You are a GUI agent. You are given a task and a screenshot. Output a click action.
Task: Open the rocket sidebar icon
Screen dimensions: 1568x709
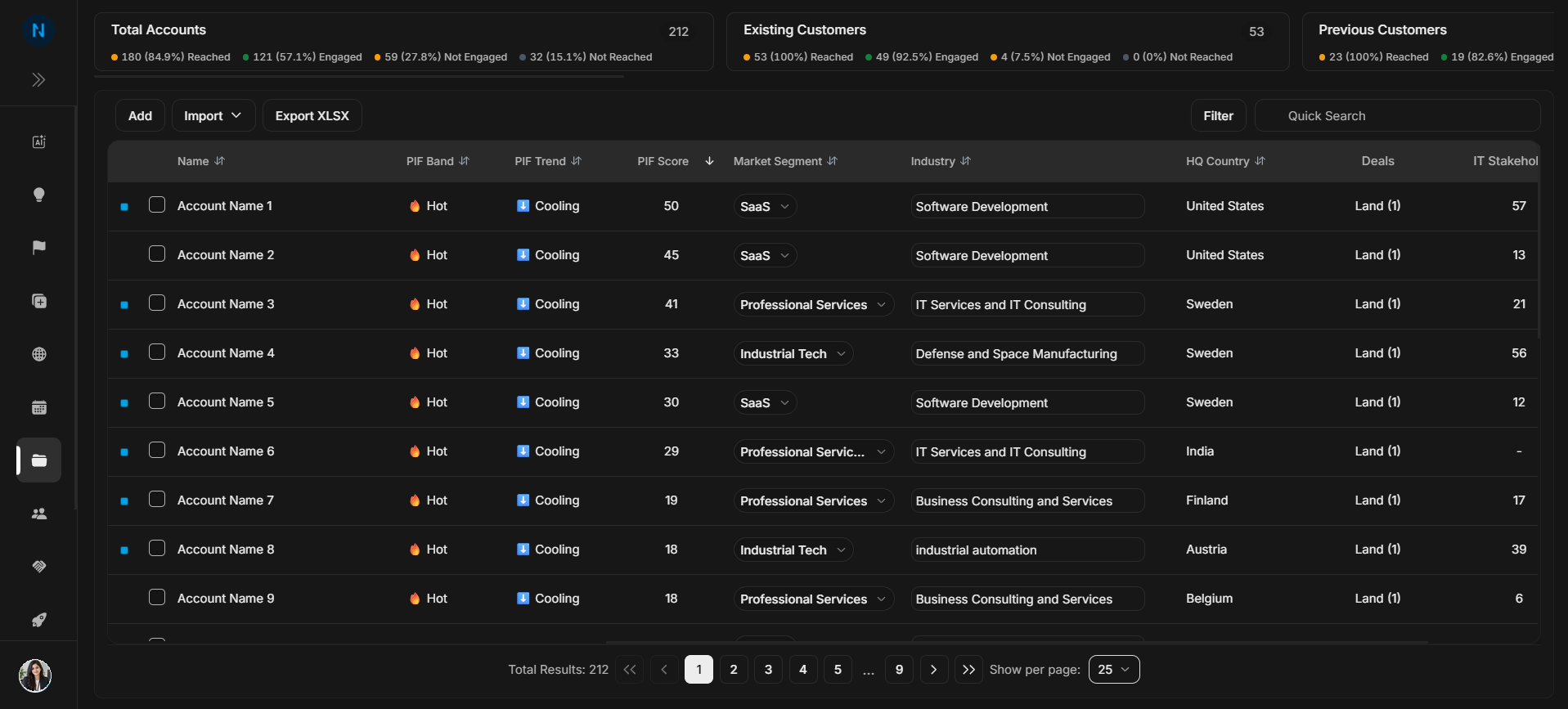point(38,620)
